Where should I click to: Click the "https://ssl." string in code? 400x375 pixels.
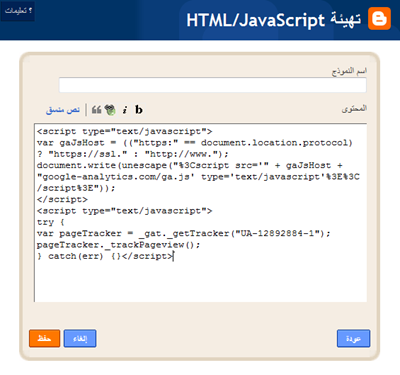[88, 154]
